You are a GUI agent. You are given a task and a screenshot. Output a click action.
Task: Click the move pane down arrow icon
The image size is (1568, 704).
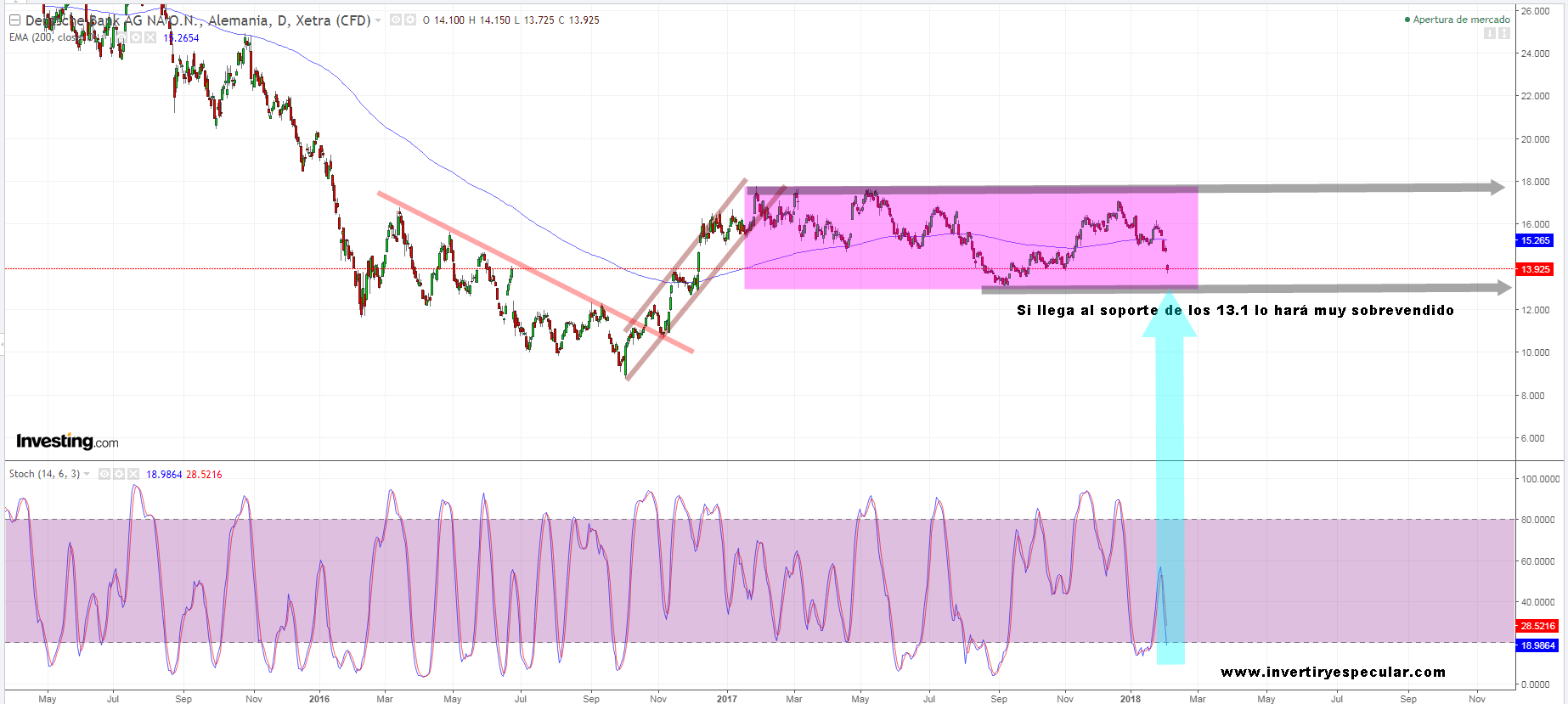(1489, 33)
